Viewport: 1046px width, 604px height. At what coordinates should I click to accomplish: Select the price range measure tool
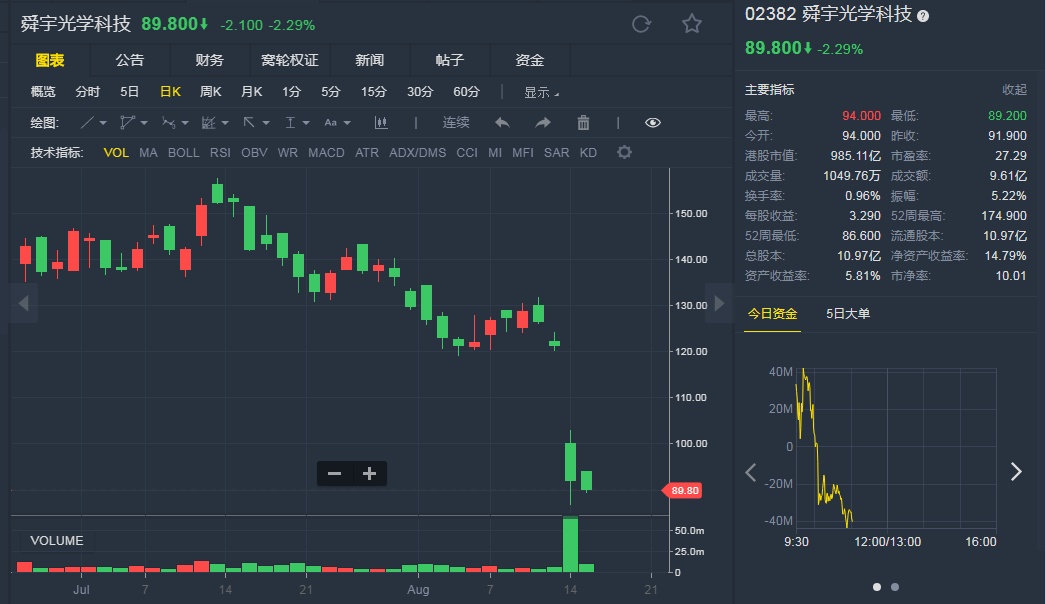point(290,123)
